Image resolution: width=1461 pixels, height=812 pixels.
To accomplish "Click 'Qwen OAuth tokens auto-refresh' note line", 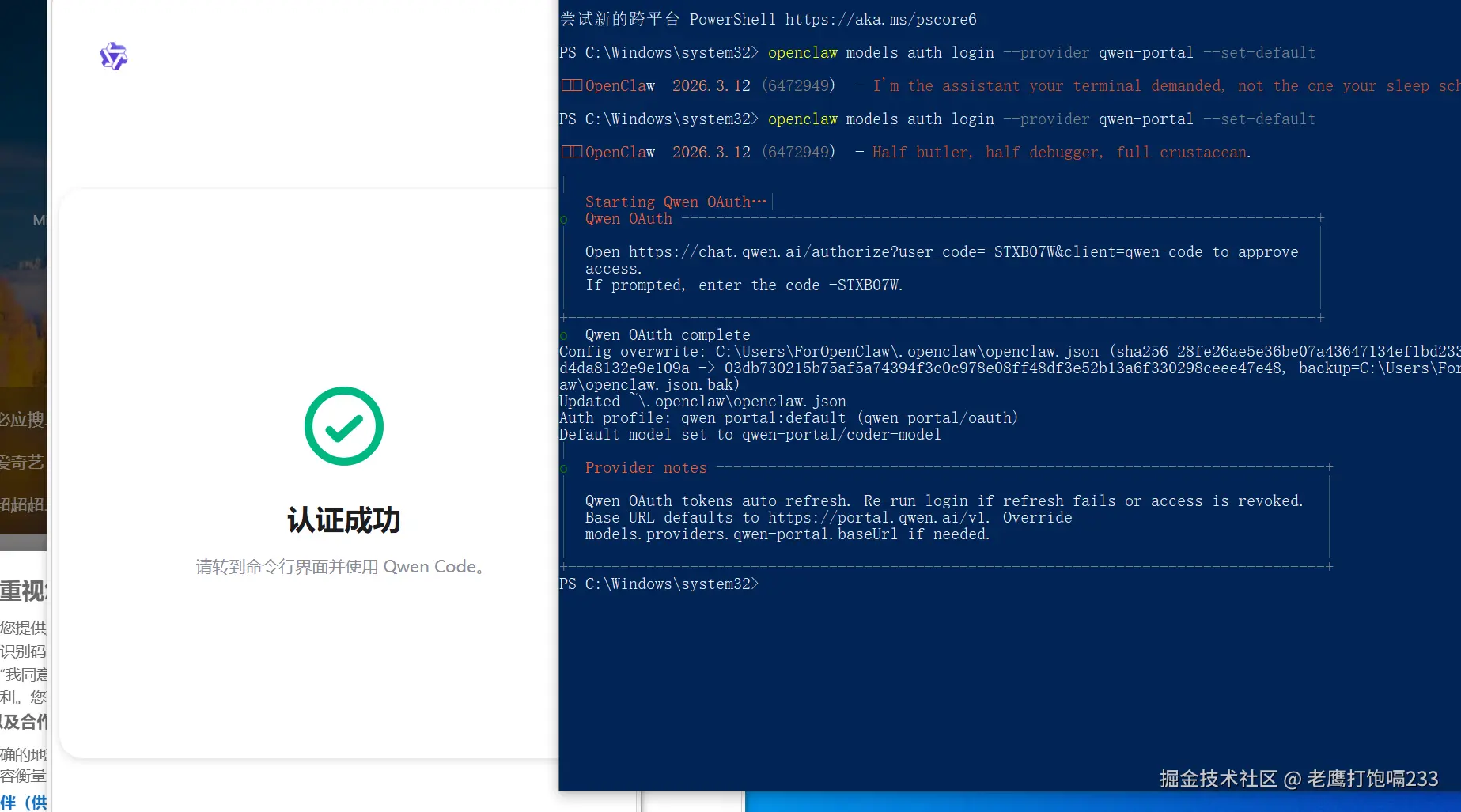I will pyautogui.click(x=944, y=500).
